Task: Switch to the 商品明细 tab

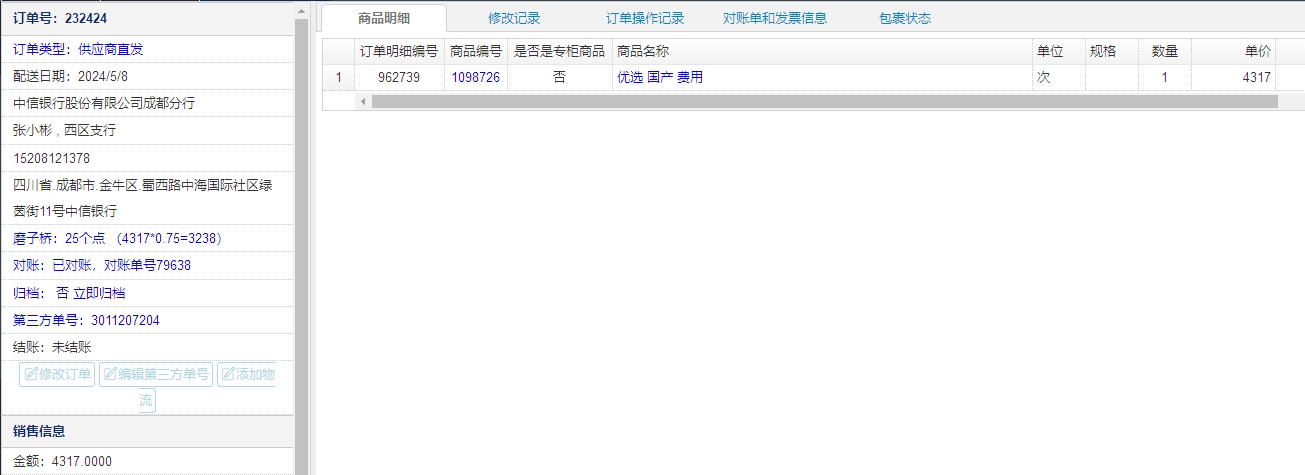Action: (384, 18)
